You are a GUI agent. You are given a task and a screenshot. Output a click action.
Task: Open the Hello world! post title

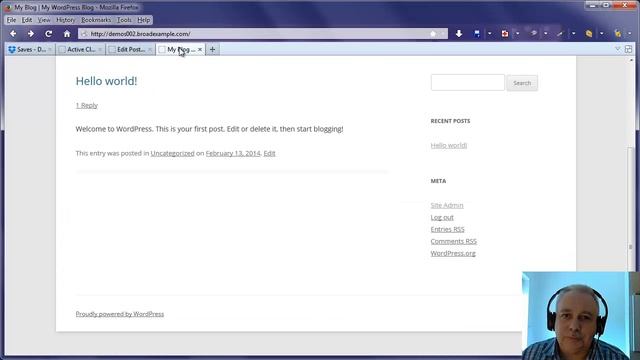tap(106, 81)
